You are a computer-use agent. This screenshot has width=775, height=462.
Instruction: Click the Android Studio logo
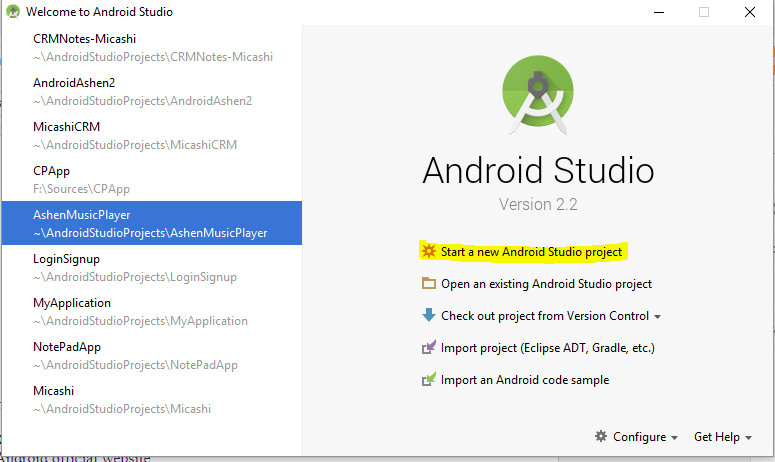click(x=538, y=95)
